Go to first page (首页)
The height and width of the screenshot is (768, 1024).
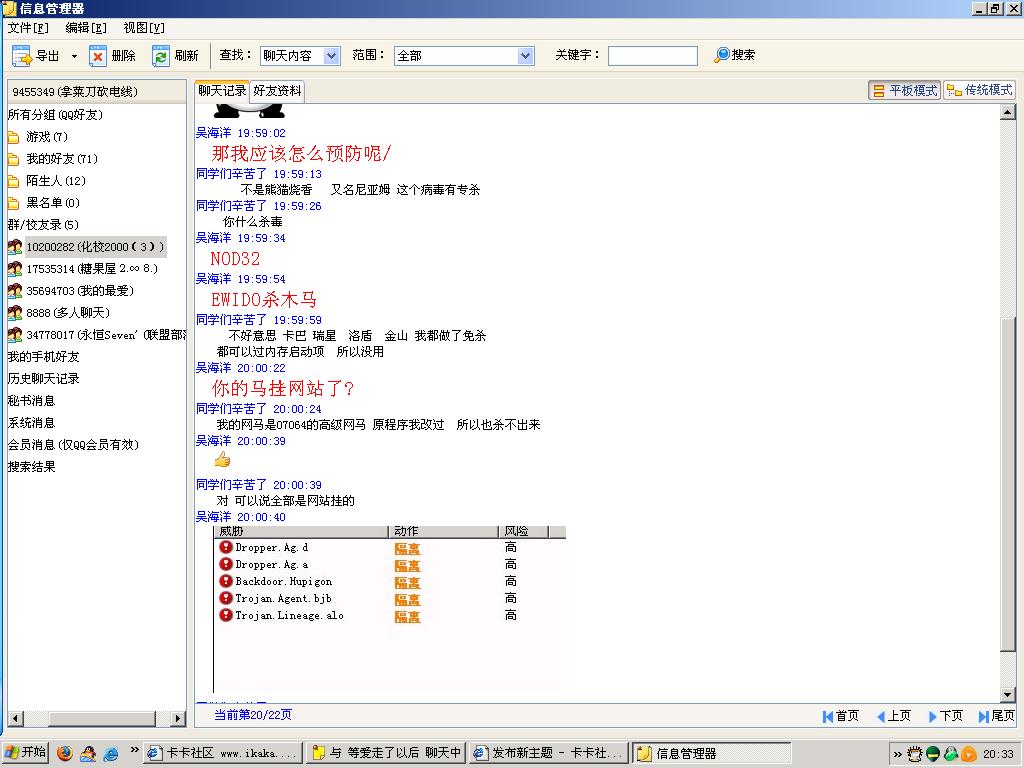click(x=841, y=716)
